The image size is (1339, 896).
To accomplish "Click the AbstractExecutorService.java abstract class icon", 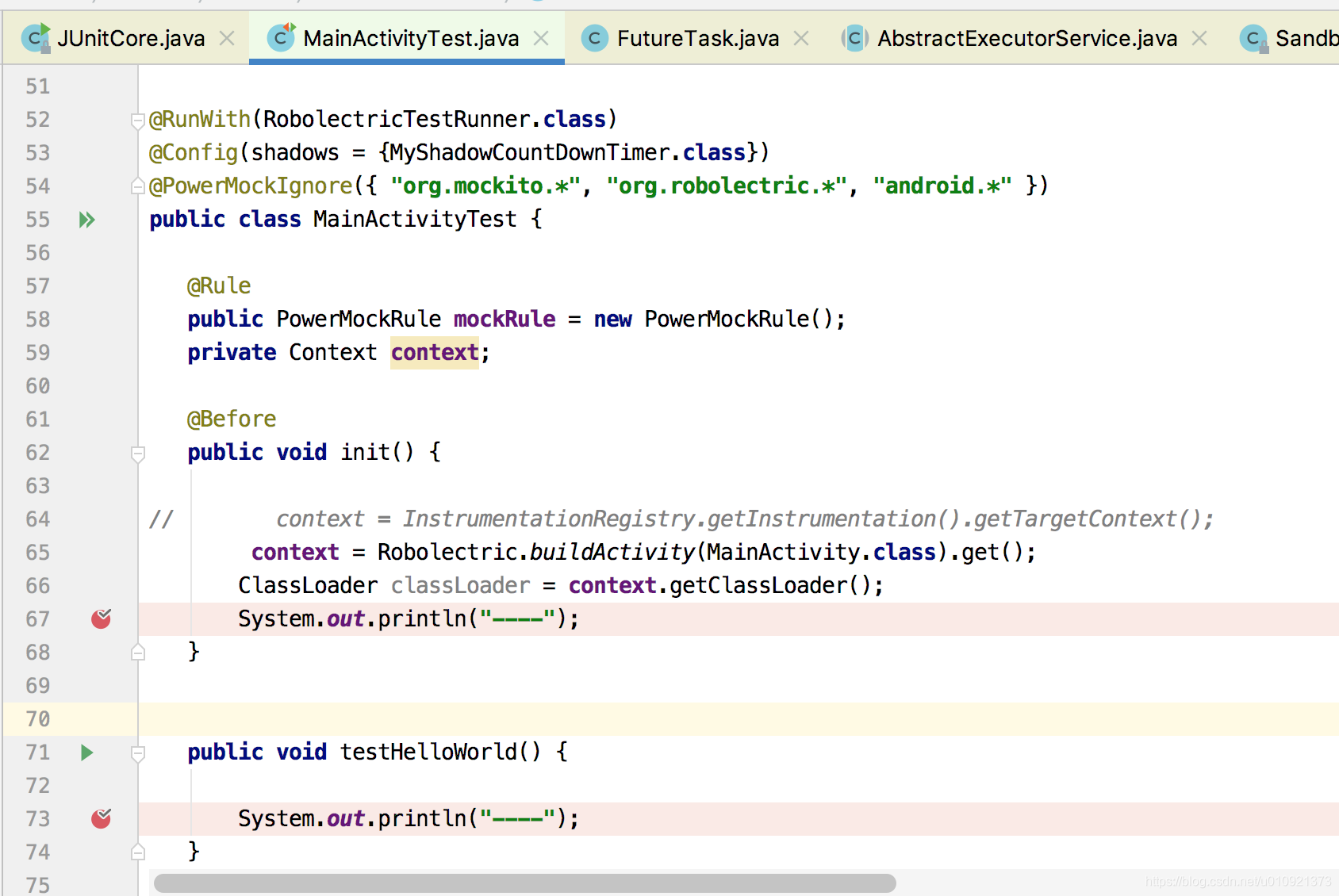I will click(854, 38).
